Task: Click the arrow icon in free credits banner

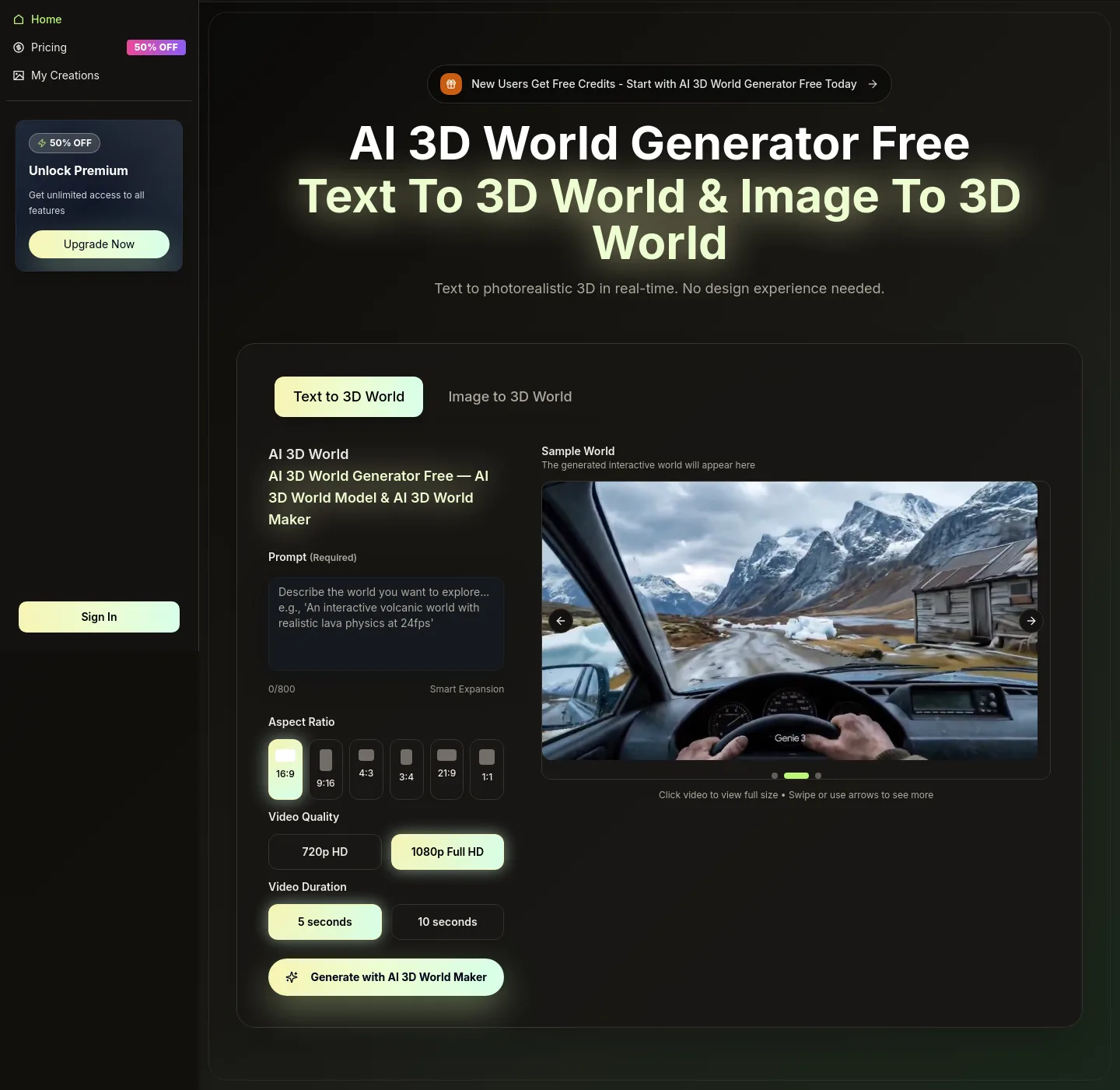Action: pos(873,84)
